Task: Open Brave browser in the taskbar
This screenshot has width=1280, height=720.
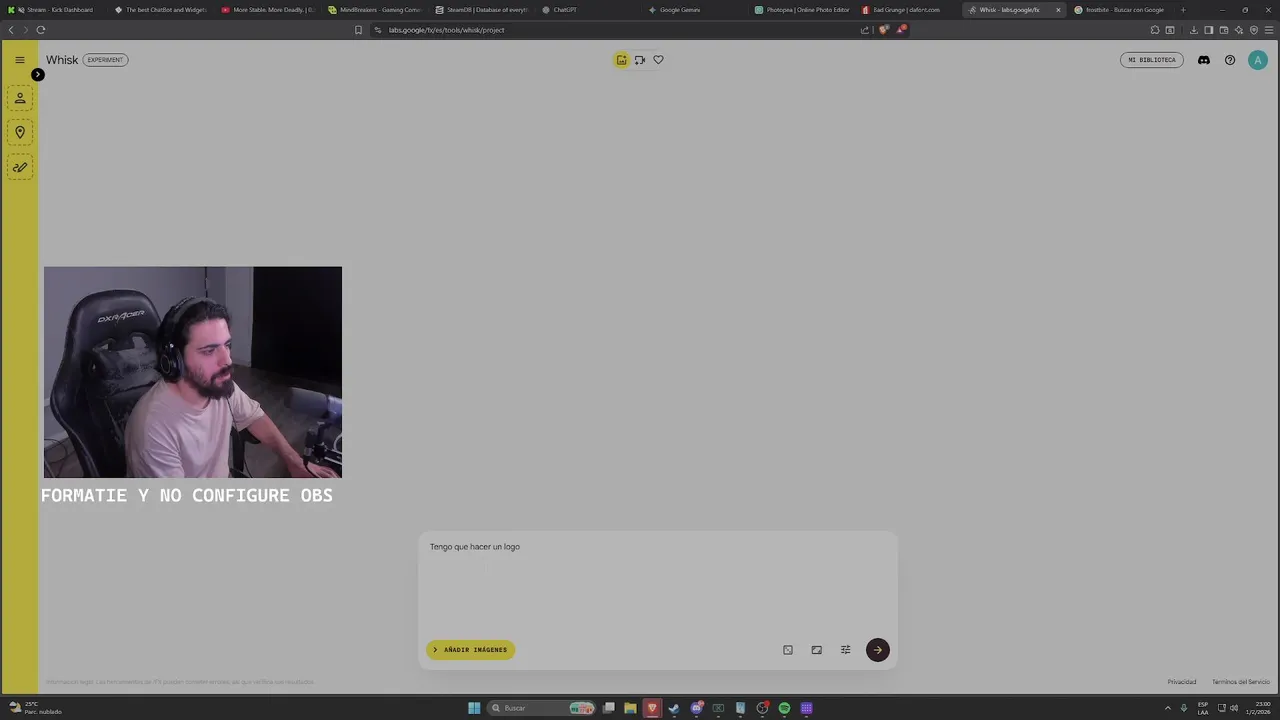Action: coord(652,708)
